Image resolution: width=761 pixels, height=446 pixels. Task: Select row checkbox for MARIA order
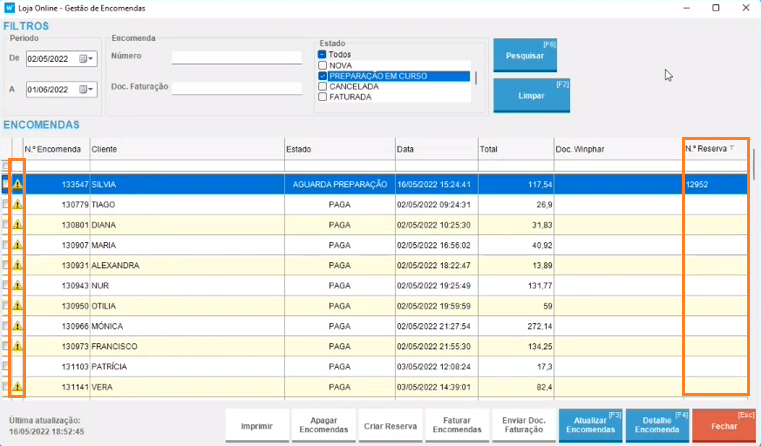pyautogui.click(x=6, y=245)
